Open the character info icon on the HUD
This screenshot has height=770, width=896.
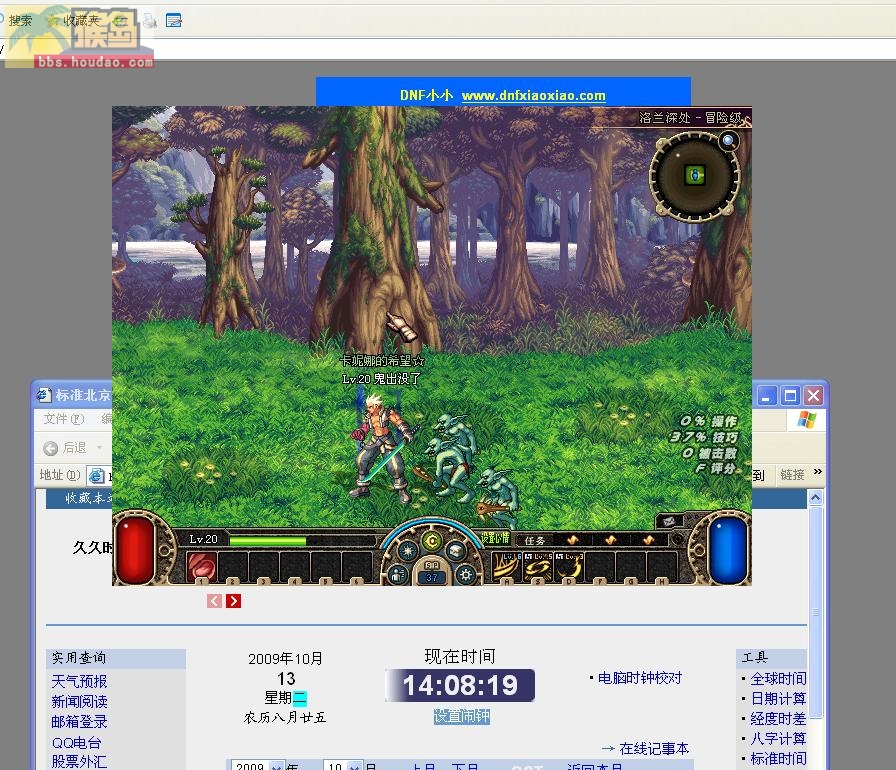[x=398, y=574]
